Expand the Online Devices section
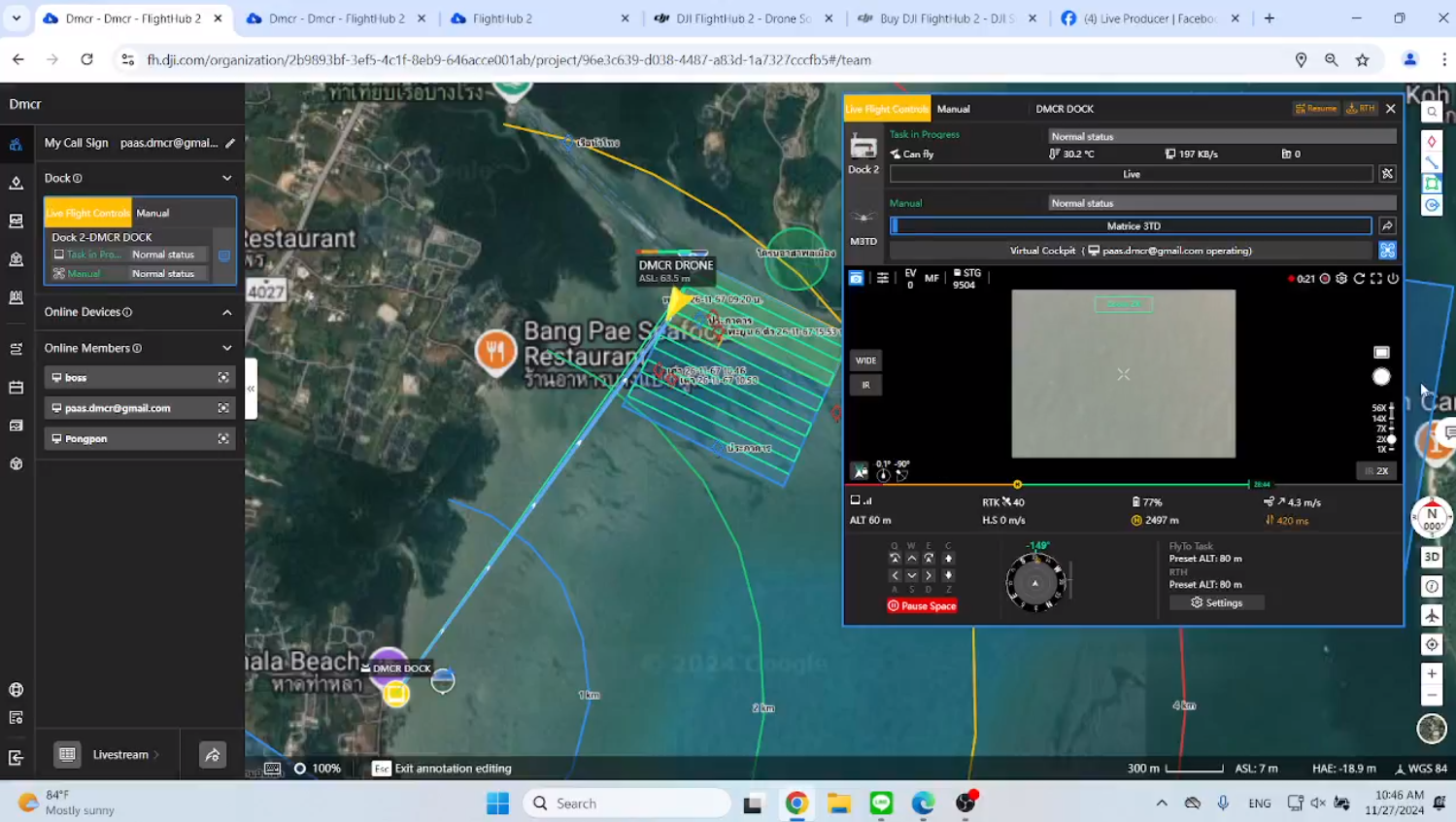 [227, 312]
